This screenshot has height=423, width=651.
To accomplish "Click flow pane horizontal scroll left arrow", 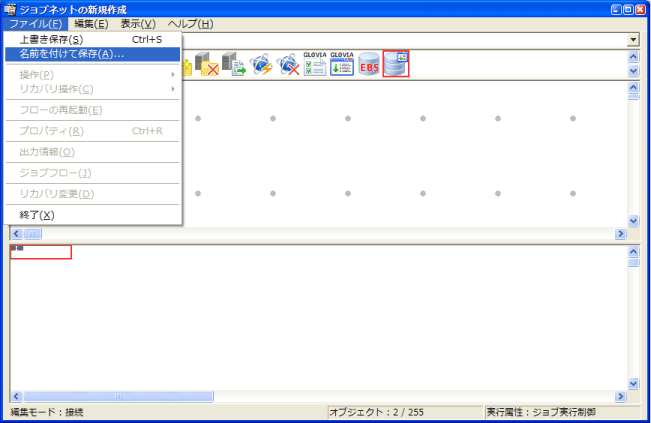I will click(x=16, y=234).
